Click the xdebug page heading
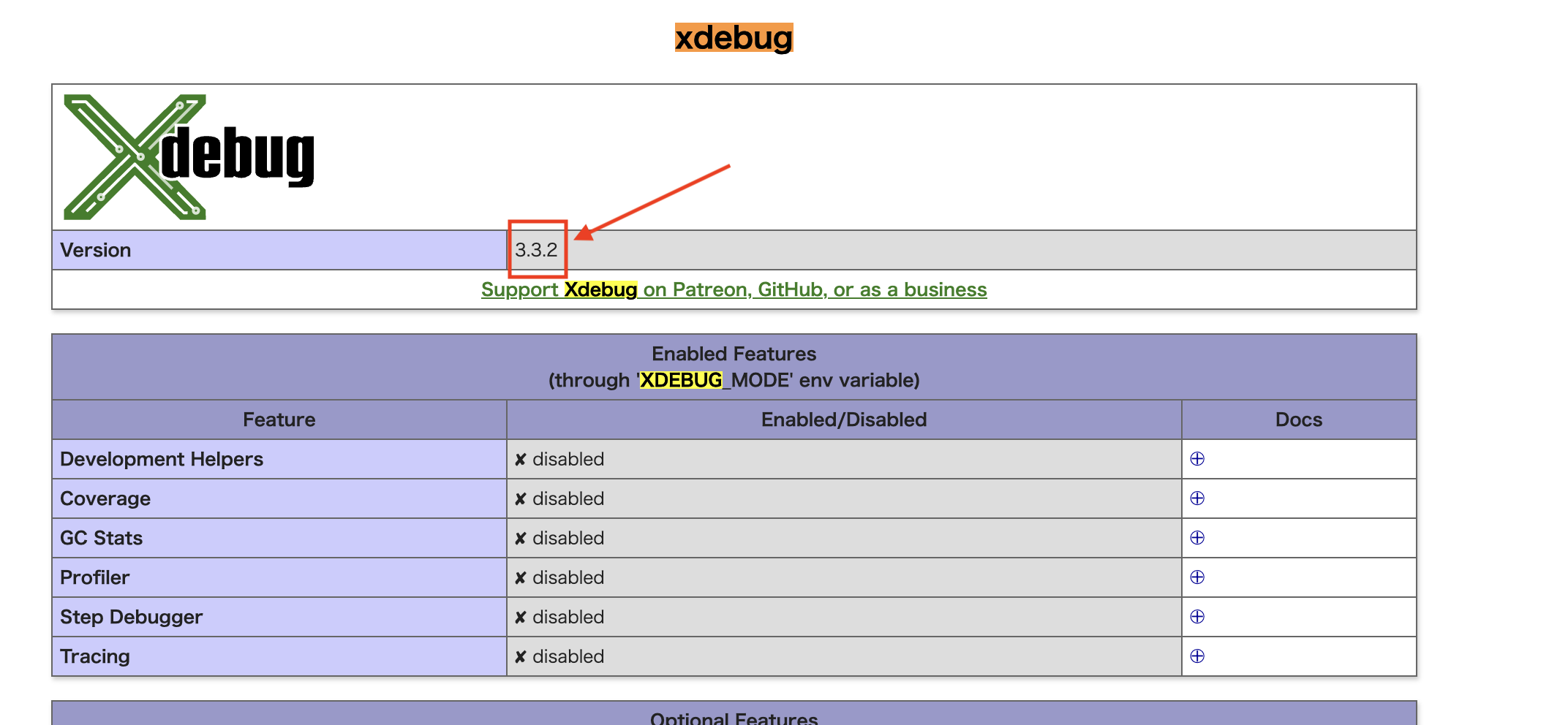 (x=734, y=37)
